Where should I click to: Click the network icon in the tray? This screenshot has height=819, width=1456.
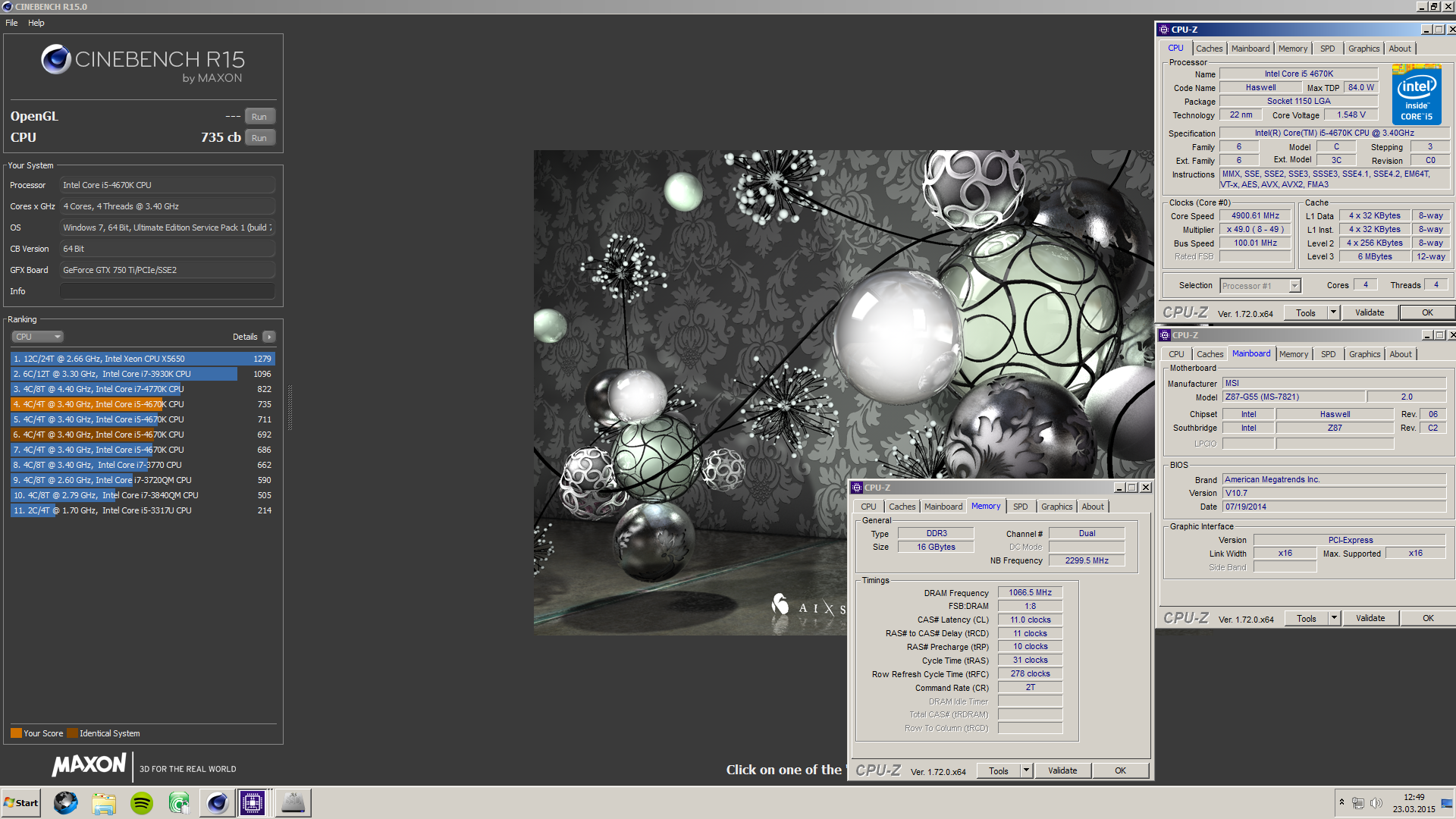click(x=1358, y=803)
